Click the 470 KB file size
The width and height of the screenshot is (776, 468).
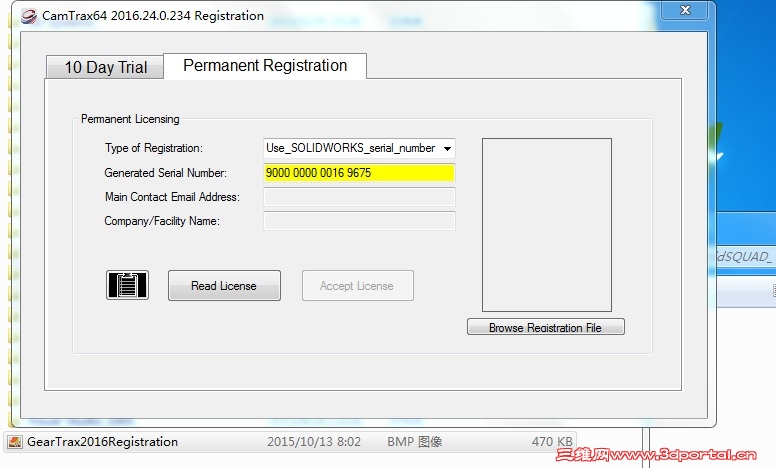[552, 442]
